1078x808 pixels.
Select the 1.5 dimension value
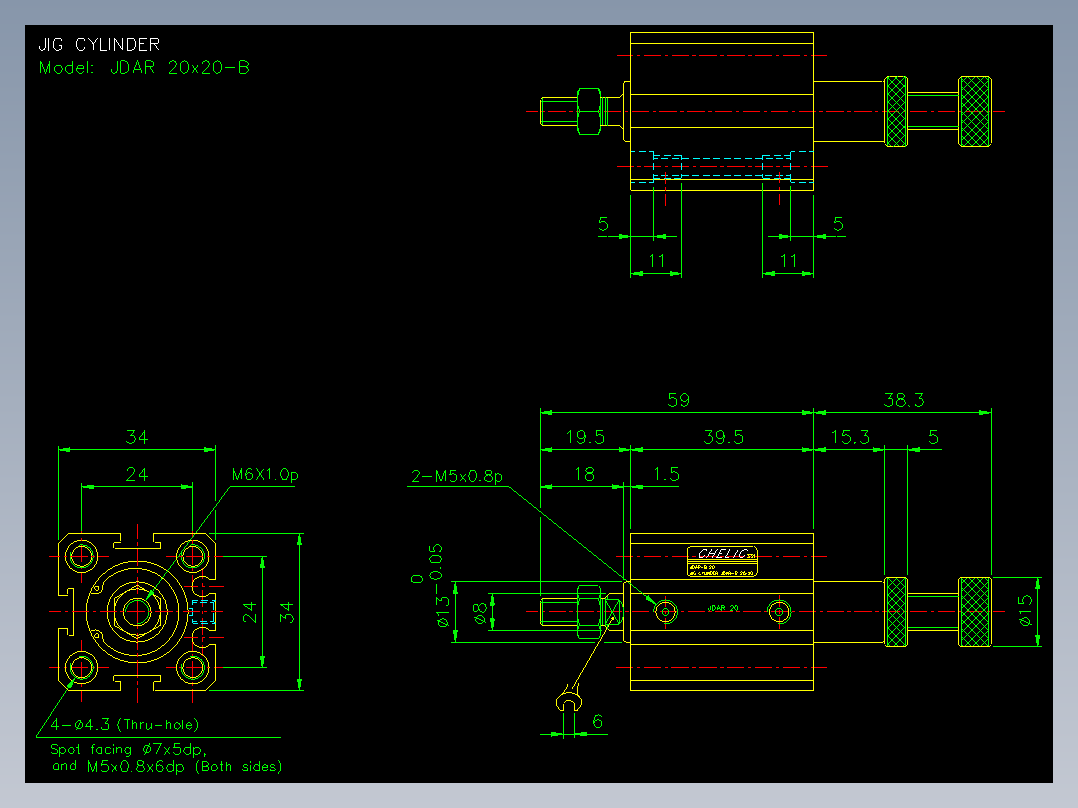tap(666, 474)
